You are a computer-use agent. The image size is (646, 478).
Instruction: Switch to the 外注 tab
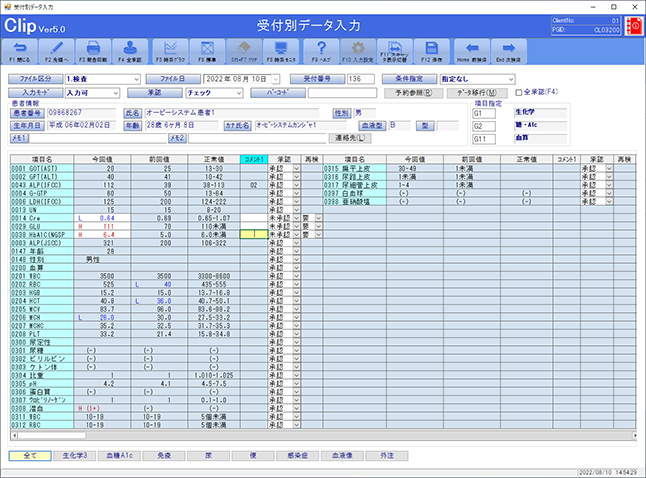387,456
